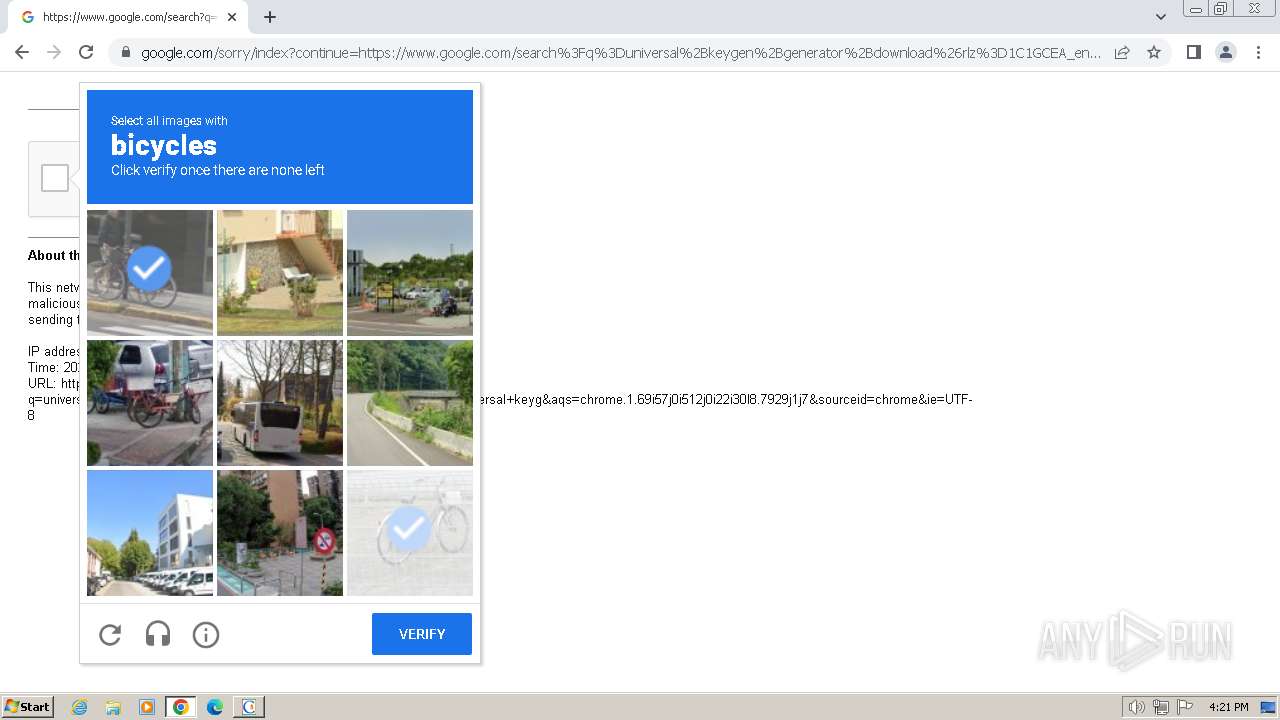Select the tile with stairs and garden
This screenshot has height=720, width=1280.
[x=280, y=272]
